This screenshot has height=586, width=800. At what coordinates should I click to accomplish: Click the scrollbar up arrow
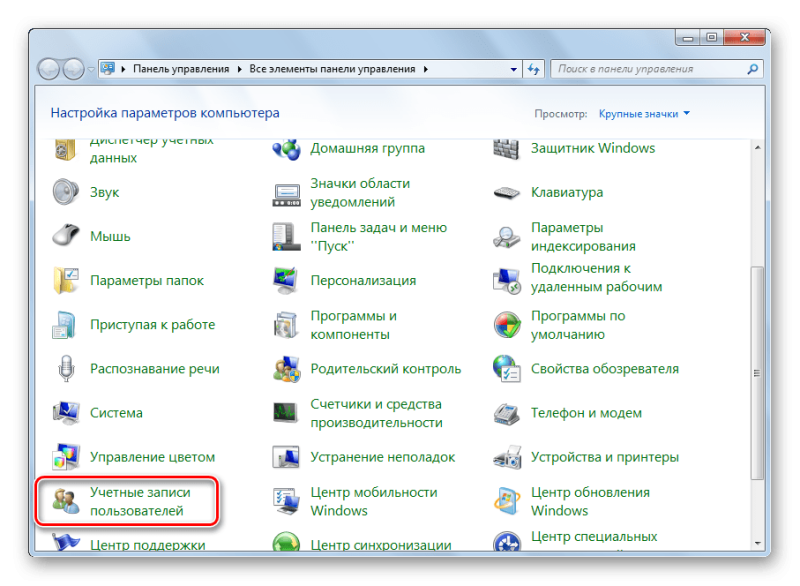757,147
